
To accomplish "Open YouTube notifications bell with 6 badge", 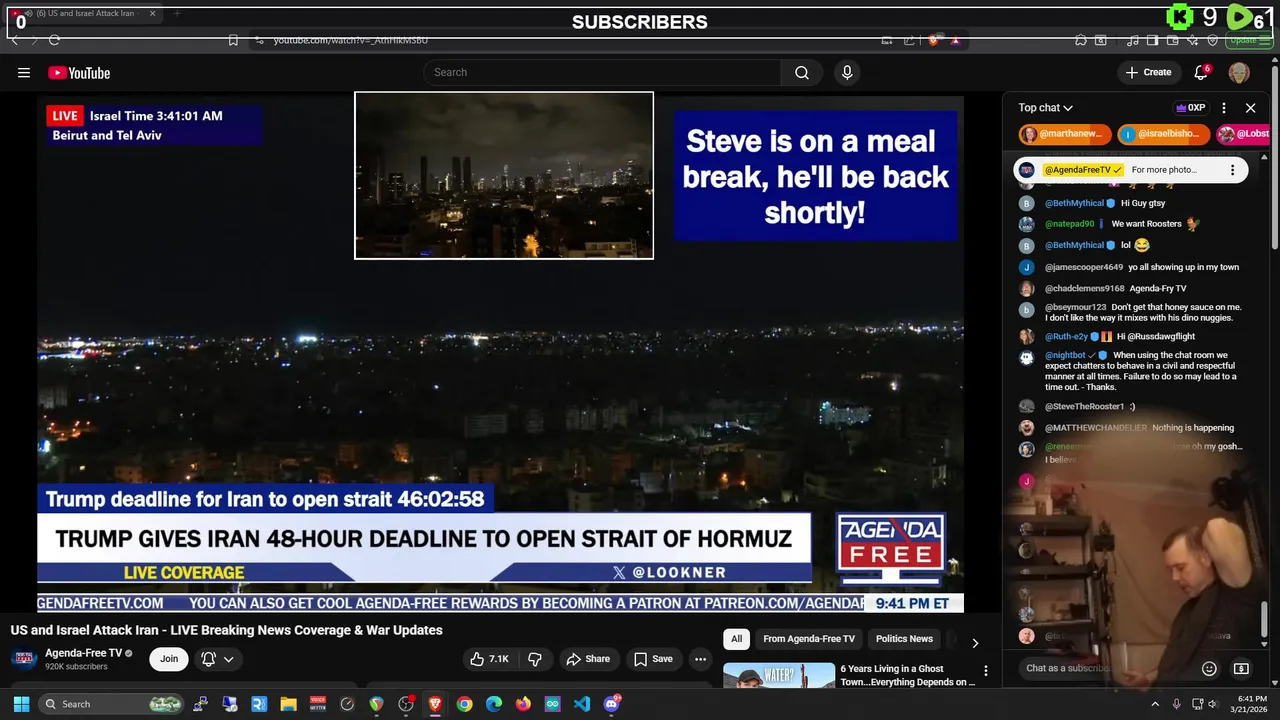I will pos(1201,72).
